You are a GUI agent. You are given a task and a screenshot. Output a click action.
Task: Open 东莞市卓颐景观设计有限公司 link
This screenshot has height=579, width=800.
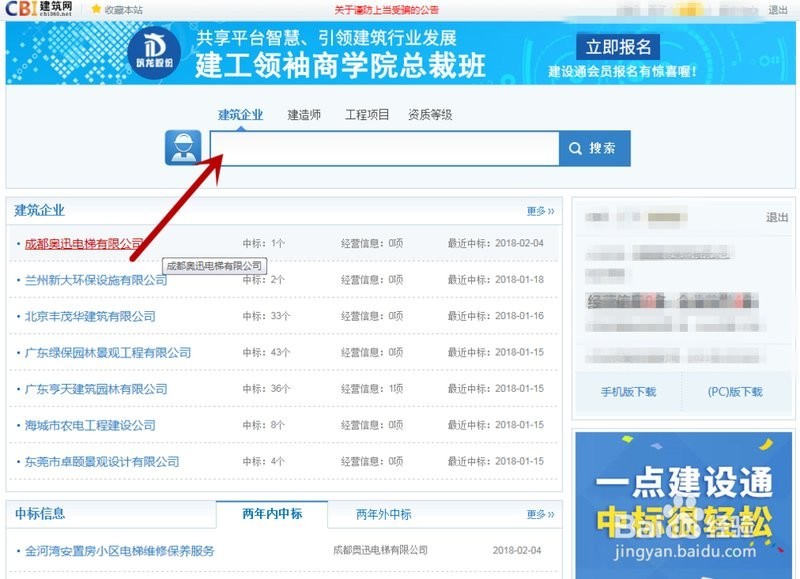click(x=102, y=462)
